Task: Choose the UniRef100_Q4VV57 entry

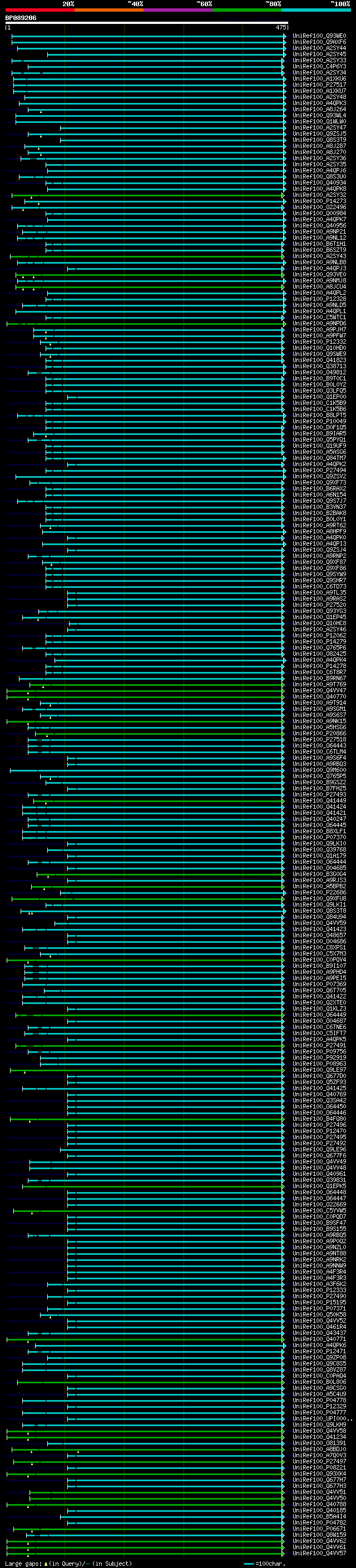Action: pos(319,1554)
